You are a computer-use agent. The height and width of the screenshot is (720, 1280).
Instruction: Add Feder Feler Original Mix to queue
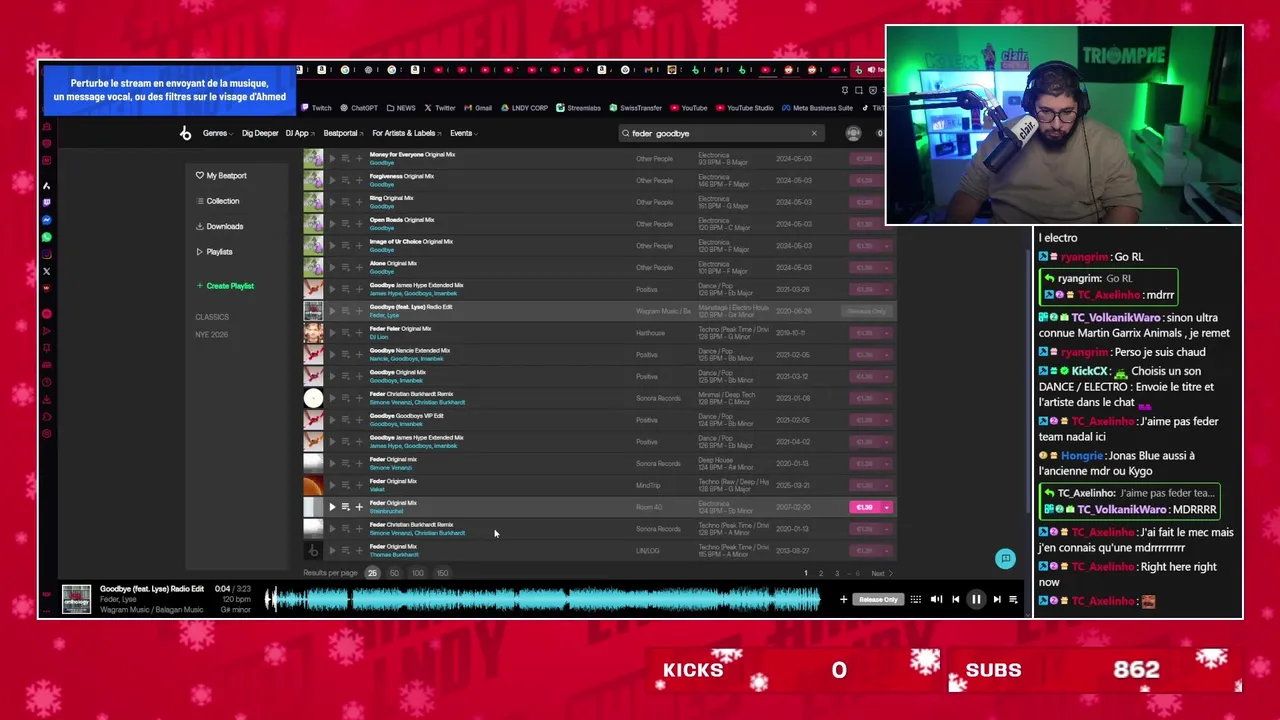[346, 333]
